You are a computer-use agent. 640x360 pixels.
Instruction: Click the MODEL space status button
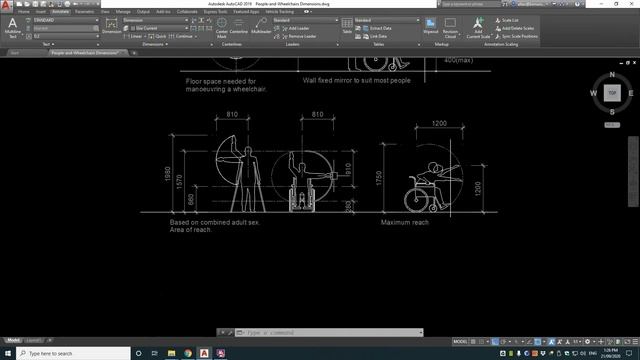click(x=460, y=342)
